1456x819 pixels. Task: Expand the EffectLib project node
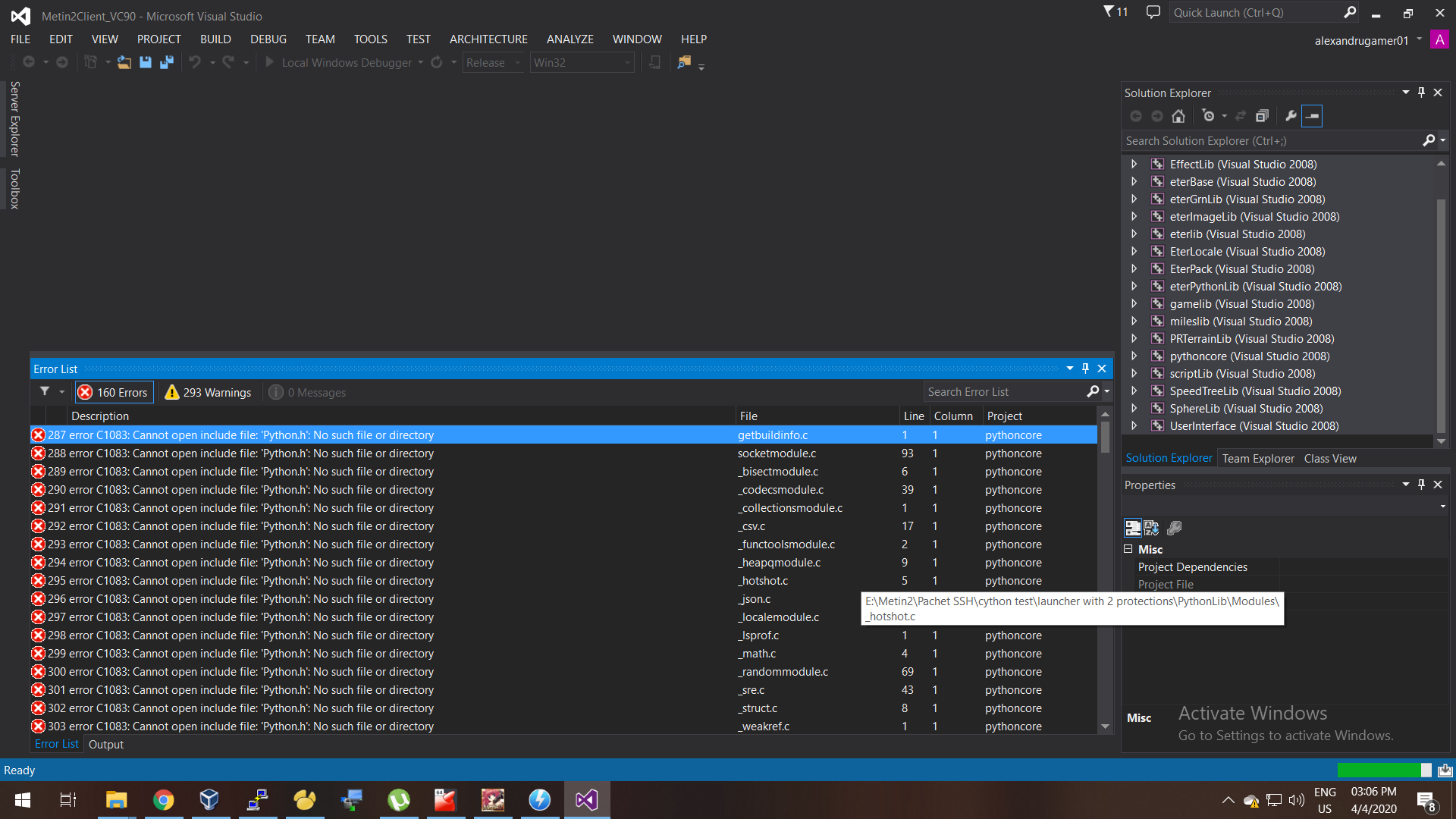pyautogui.click(x=1134, y=164)
